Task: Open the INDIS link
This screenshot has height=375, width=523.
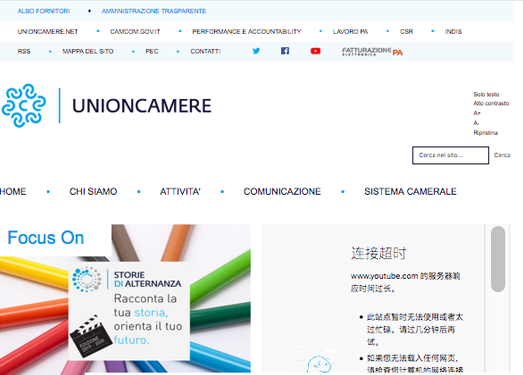Action: 453,31
